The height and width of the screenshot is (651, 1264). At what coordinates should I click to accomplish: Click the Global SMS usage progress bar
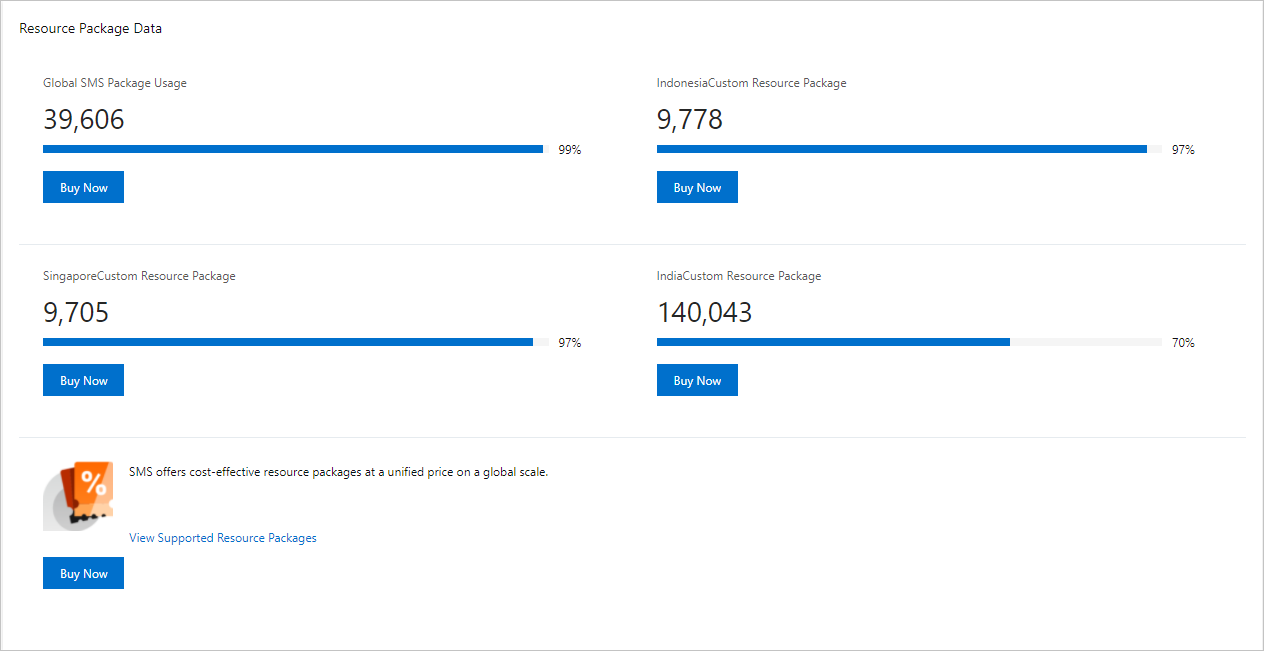[295, 149]
